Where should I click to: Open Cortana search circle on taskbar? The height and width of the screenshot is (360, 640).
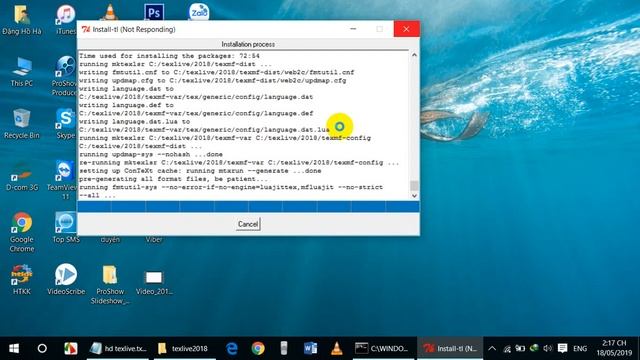pos(42,348)
